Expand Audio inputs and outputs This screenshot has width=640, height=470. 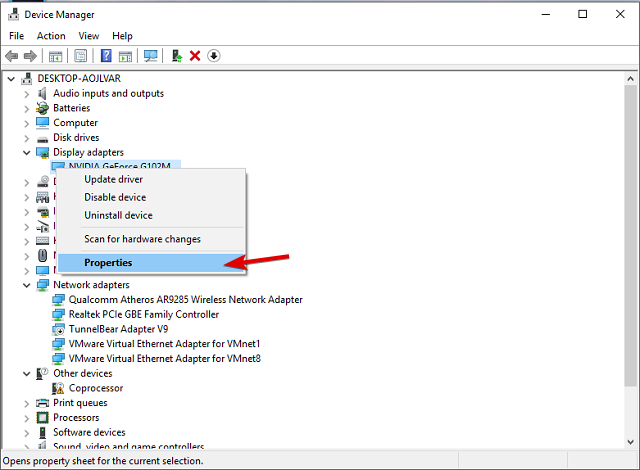tap(27, 94)
